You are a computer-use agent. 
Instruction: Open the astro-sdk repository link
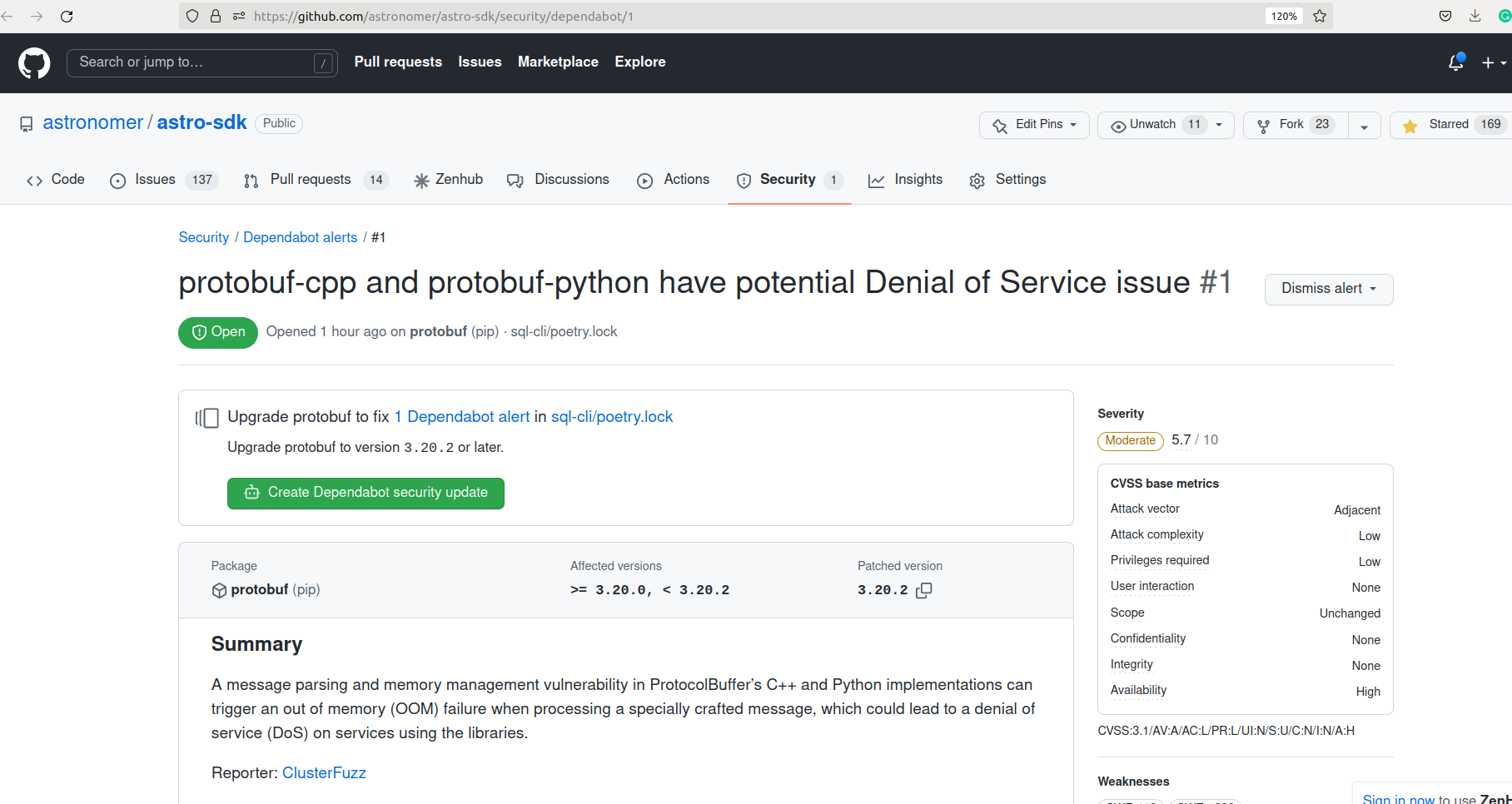click(x=201, y=122)
